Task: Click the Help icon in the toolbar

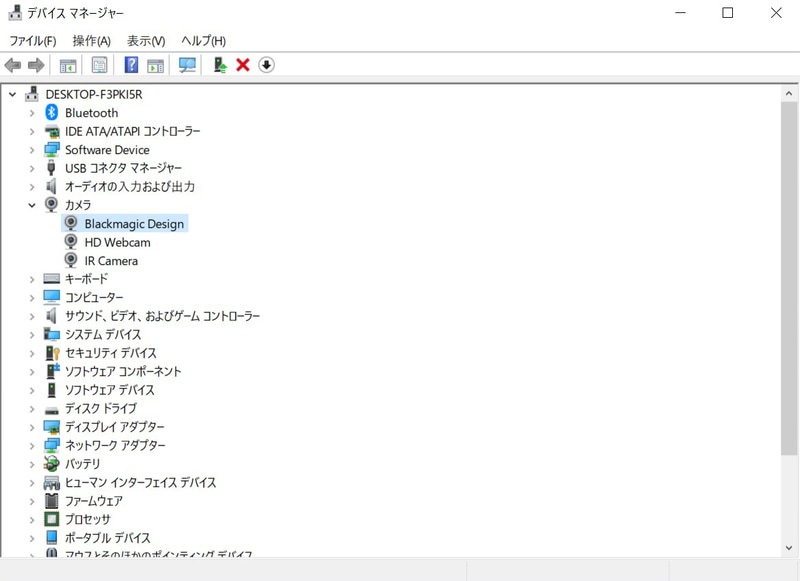Action: click(x=130, y=65)
